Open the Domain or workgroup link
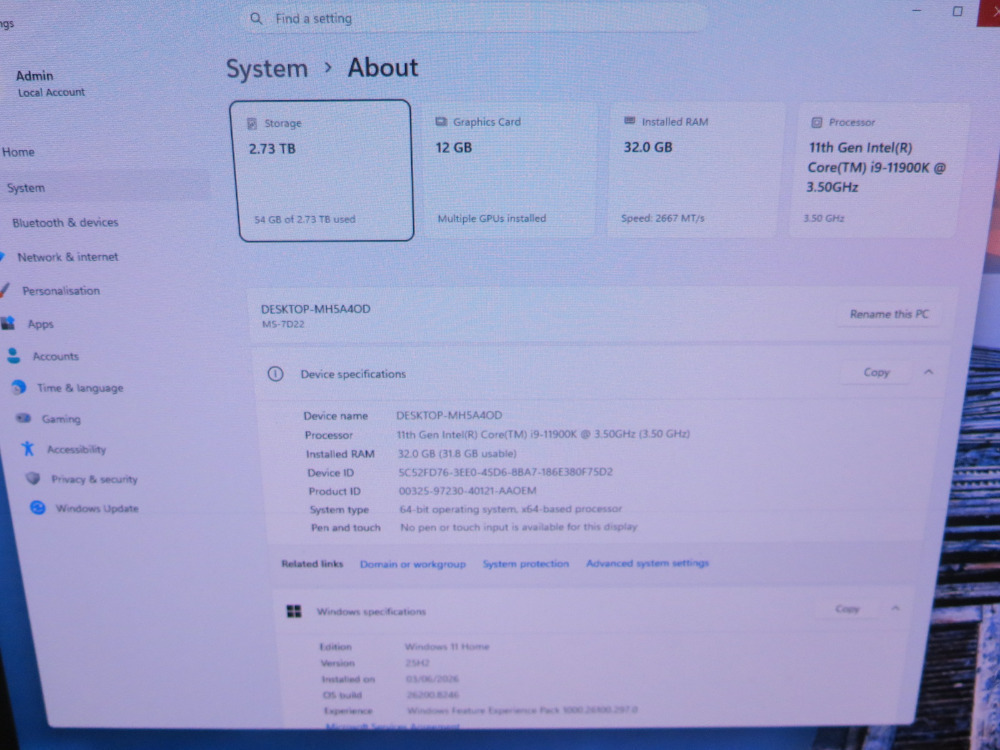This screenshot has width=1000, height=750. [x=413, y=564]
